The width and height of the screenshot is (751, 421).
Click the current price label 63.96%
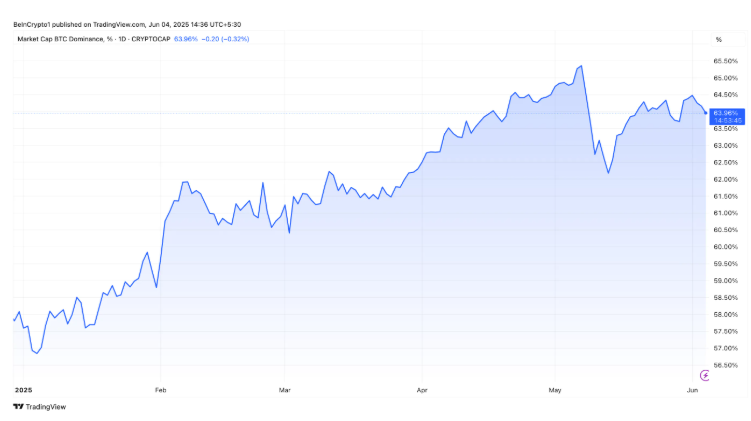(727, 116)
